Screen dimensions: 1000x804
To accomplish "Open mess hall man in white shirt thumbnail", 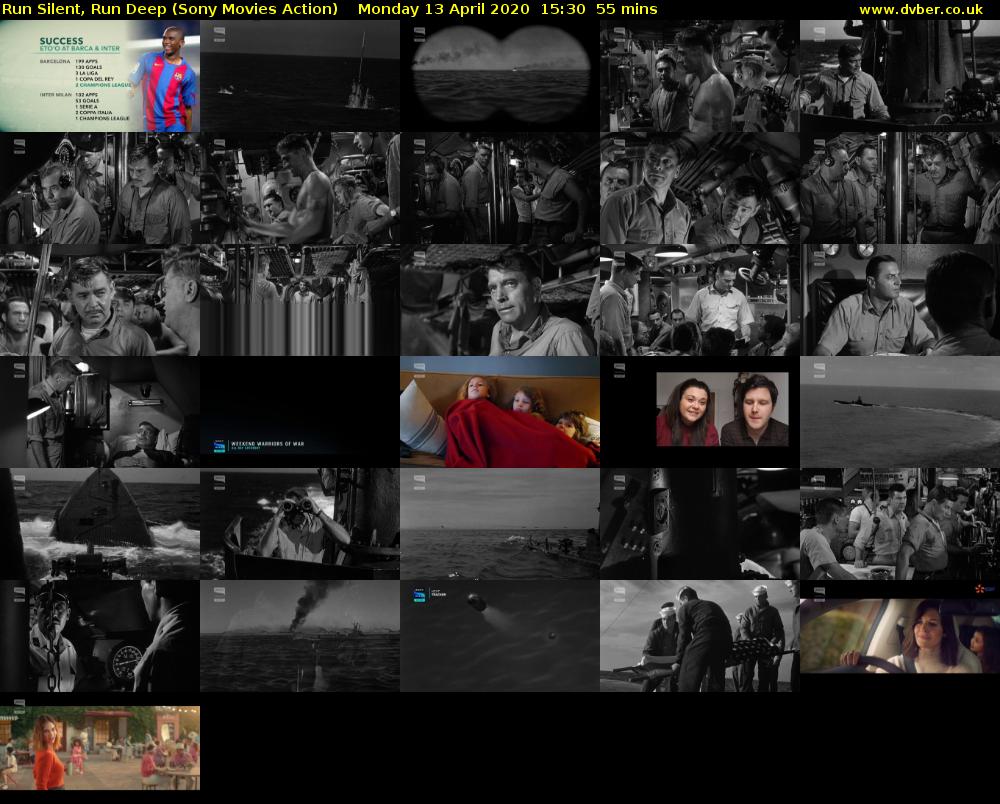I will coord(700,300).
